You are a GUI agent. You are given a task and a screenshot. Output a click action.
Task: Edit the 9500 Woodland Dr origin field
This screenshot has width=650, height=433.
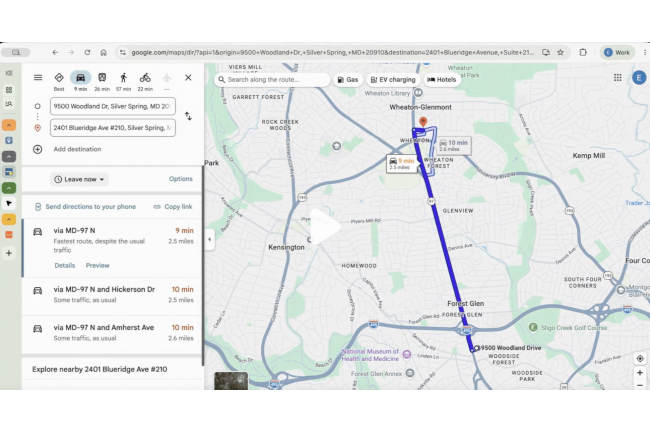click(113, 106)
